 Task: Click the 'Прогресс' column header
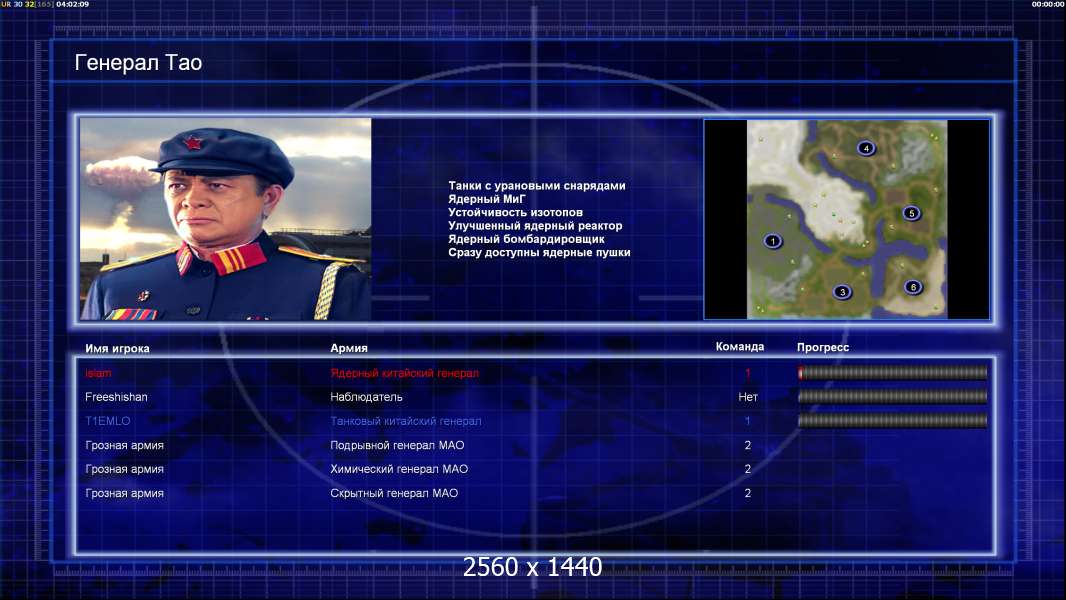coord(823,347)
